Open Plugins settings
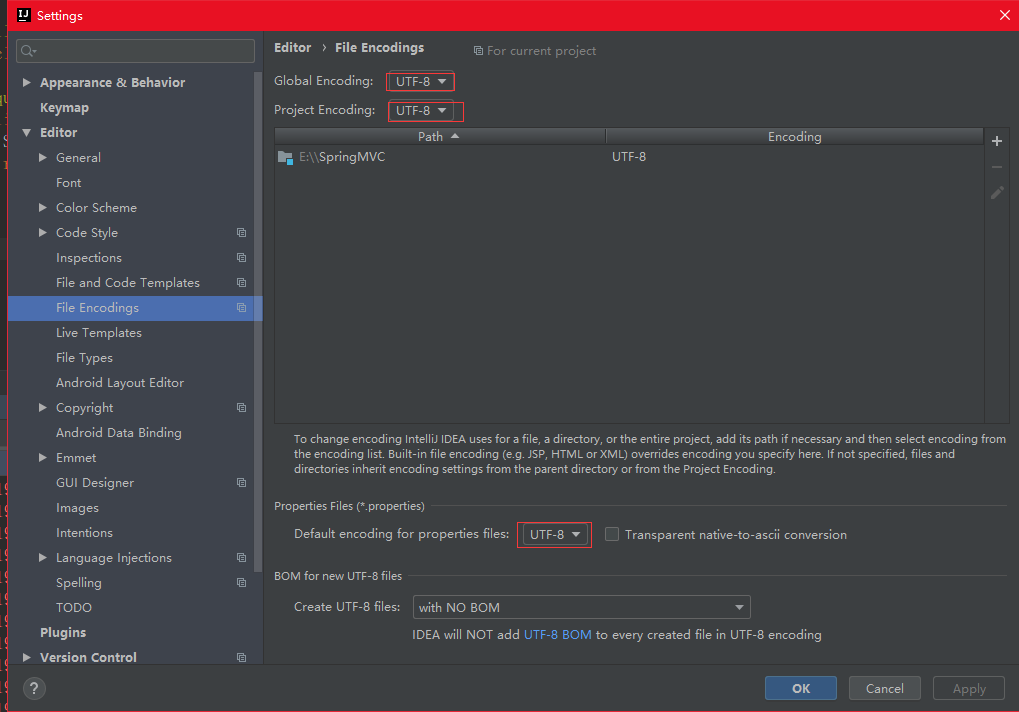This screenshot has height=712, width=1019. pyautogui.click(x=63, y=633)
